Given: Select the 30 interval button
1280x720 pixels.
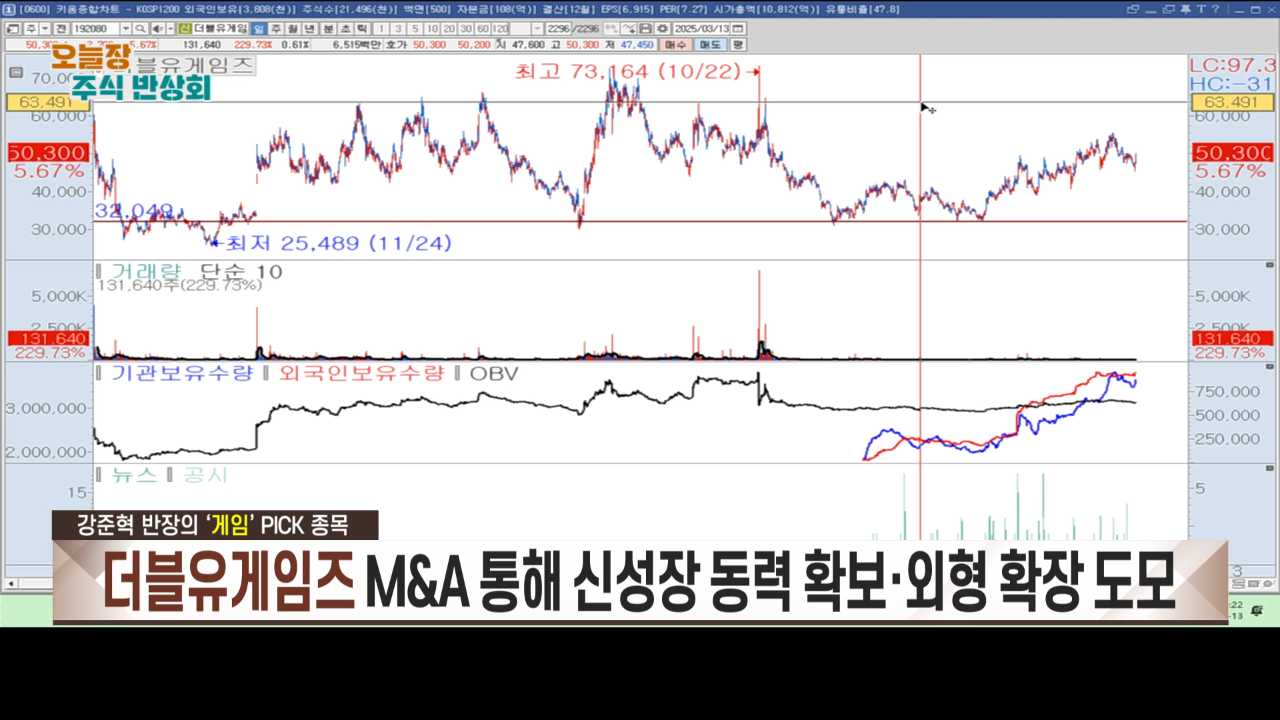Looking at the screenshot, I should 466,29.
